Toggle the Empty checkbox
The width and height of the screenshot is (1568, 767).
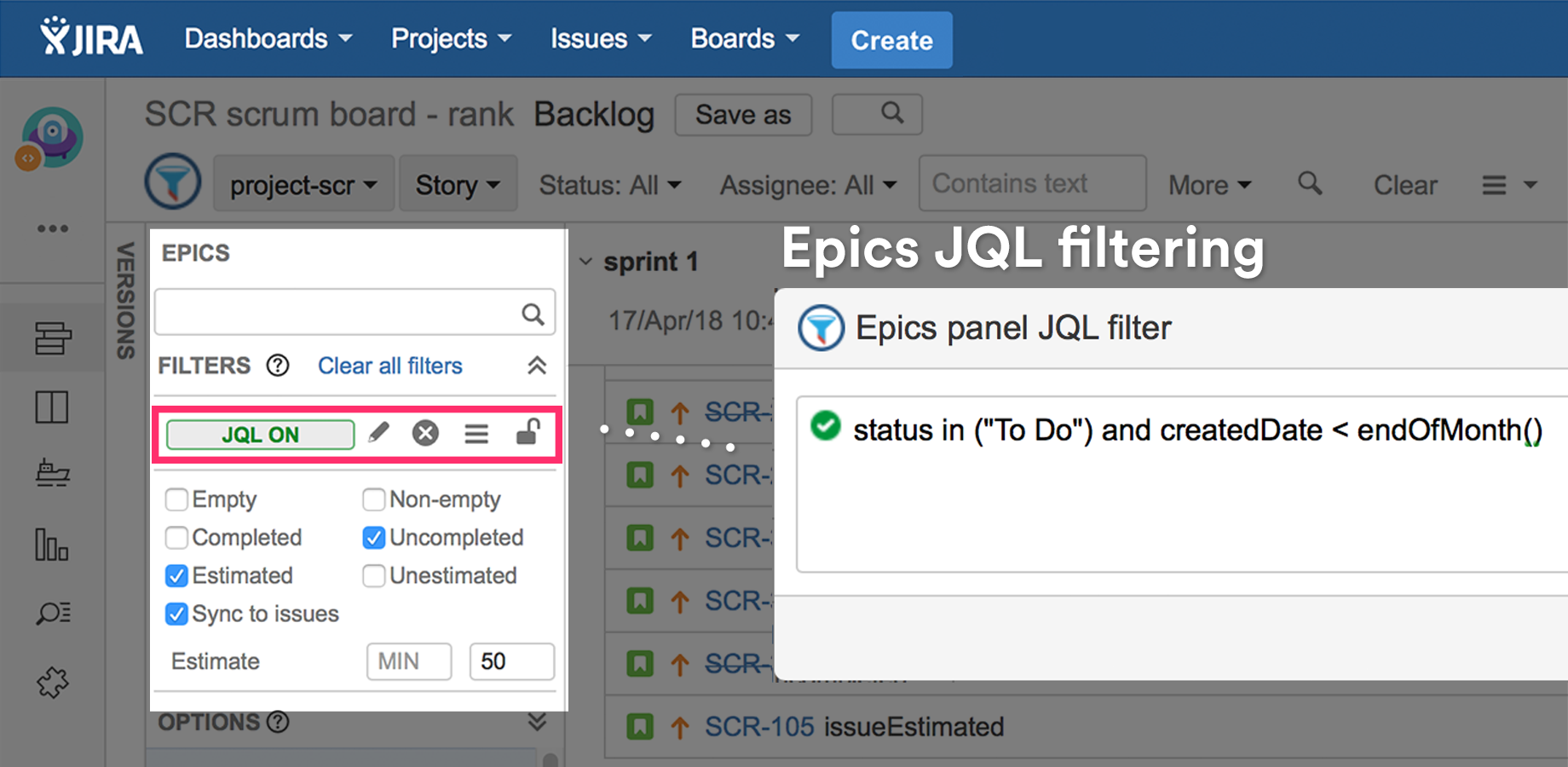[176, 499]
